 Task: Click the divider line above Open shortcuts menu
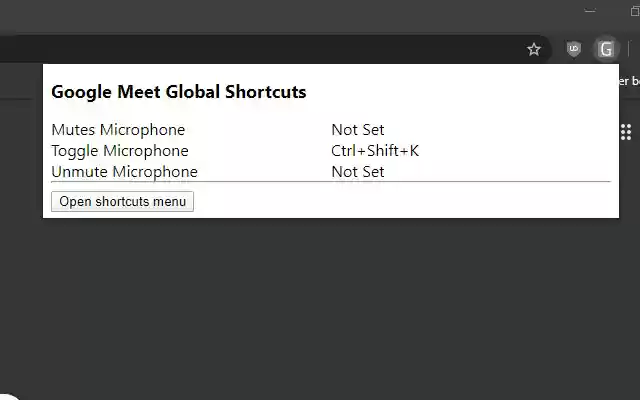coord(330,182)
